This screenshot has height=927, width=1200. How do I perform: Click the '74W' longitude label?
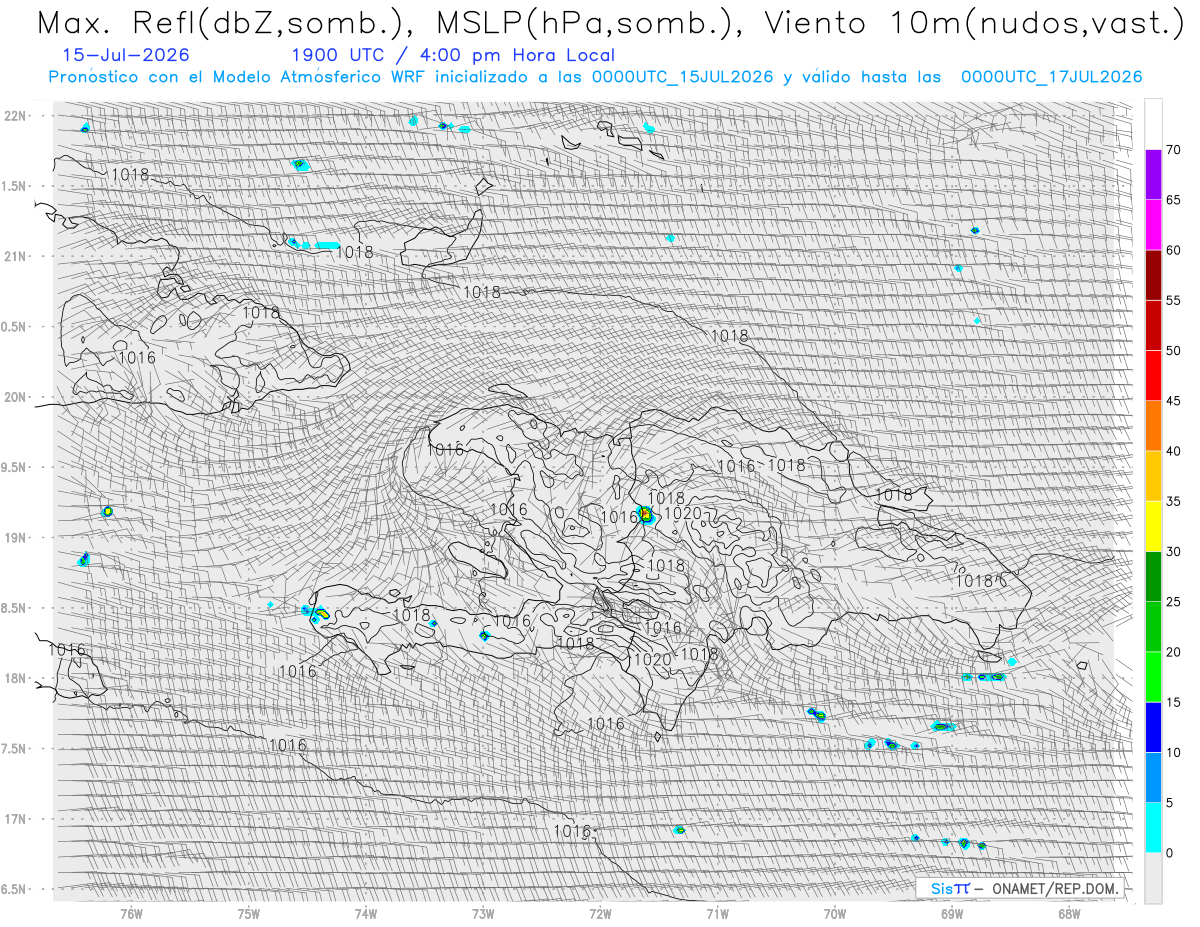point(366,913)
